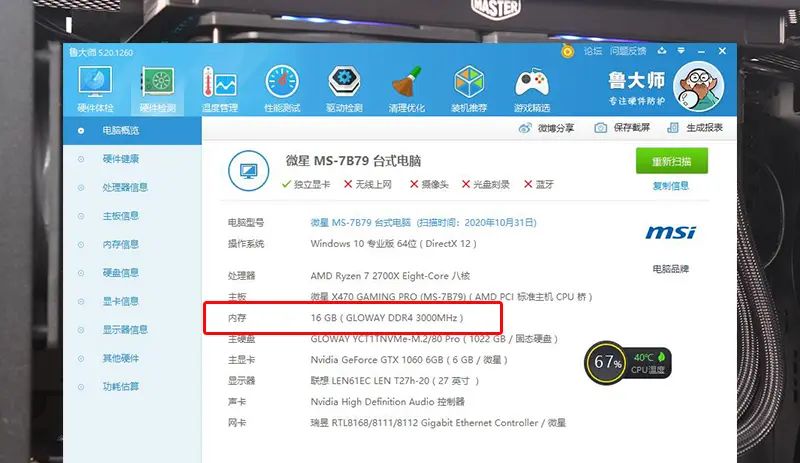Click the 复制信息 copy info link
The height and width of the screenshot is (463, 800).
[x=671, y=186]
